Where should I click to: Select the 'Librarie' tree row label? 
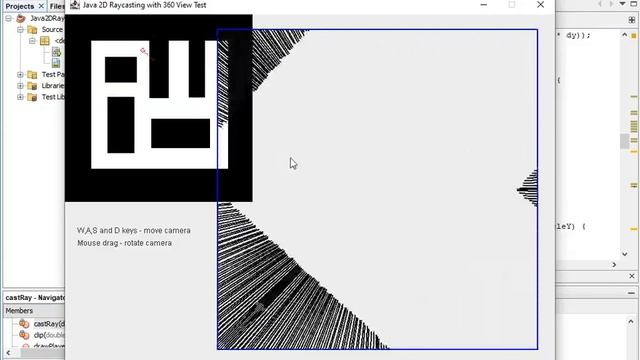(x=53, y=86)
